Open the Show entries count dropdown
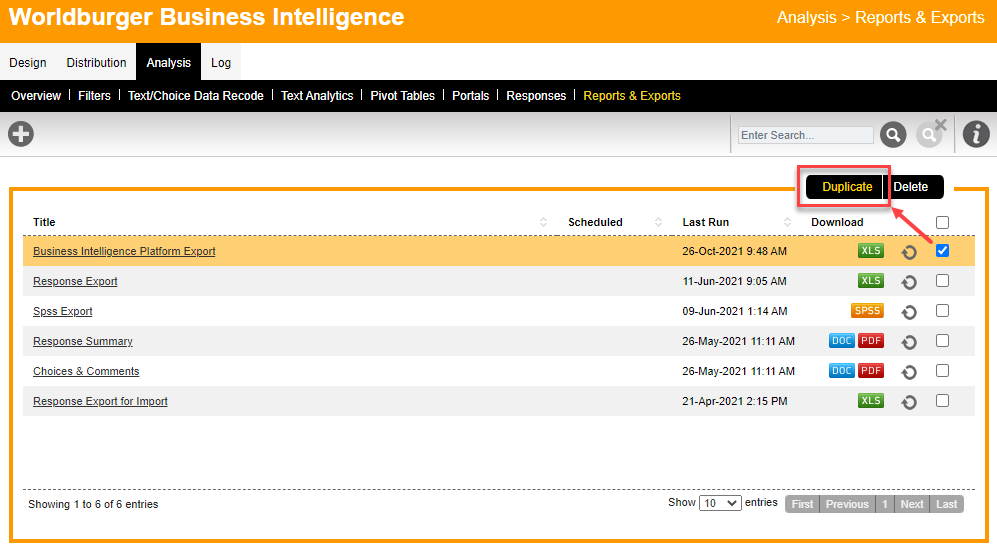 pos(720,503)
